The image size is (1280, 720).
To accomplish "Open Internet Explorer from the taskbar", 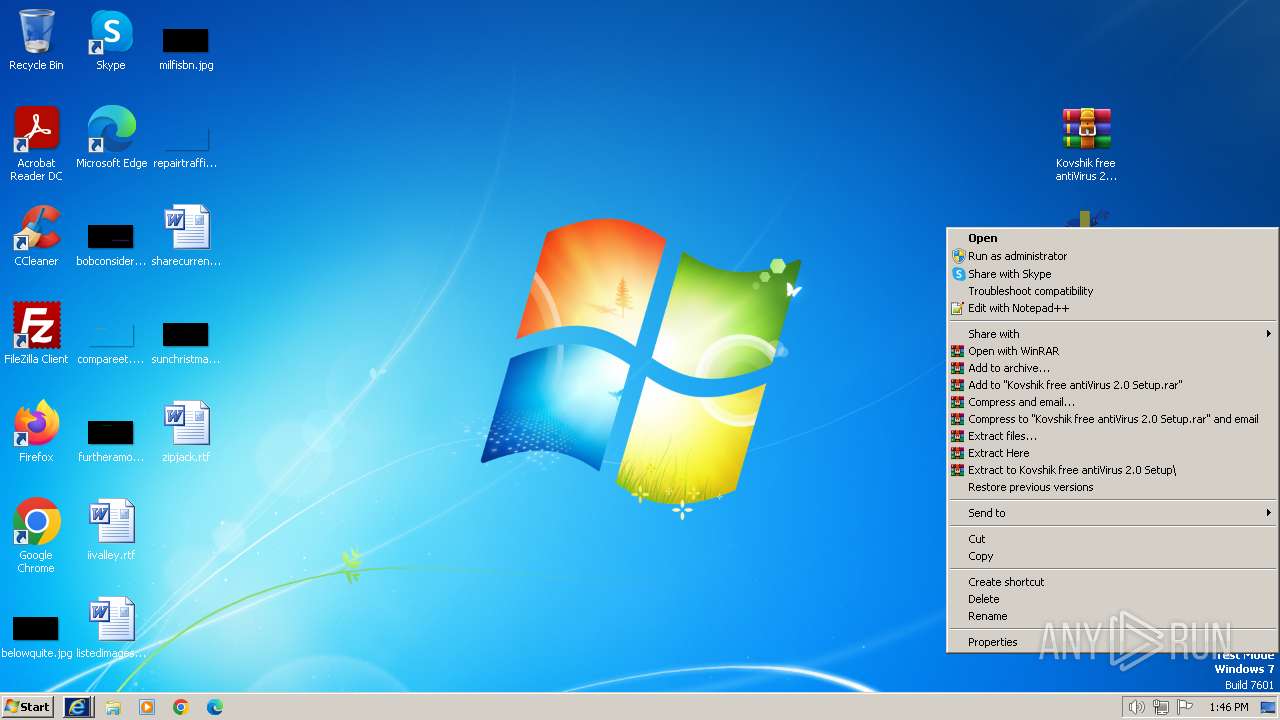I will pos(78,707).
